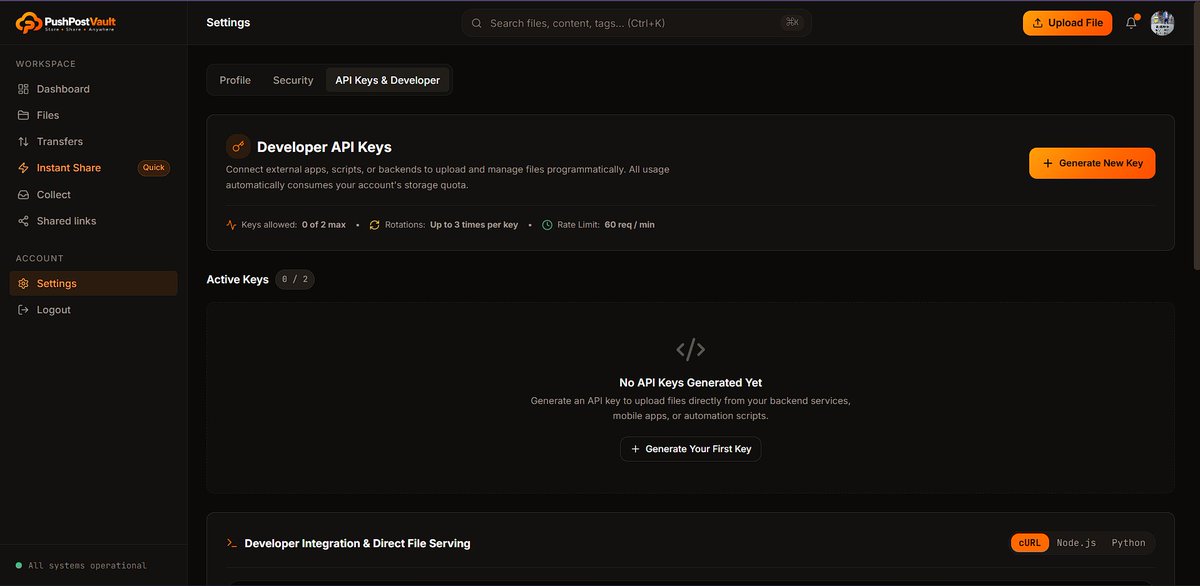Image resolution: width=1200 pixels, height=586 pixels.
Task: Click the Upload File button
Action: click(x=1067, y=23)
